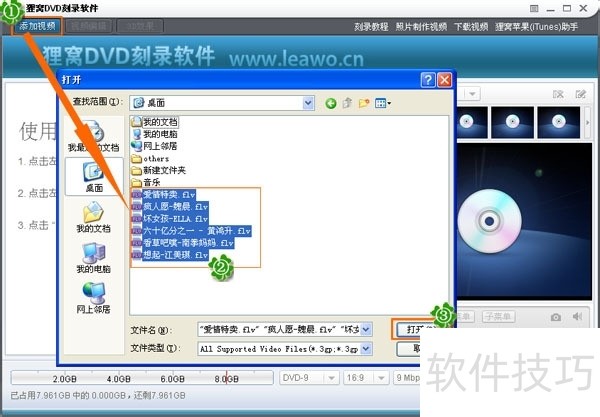The height and width of the screenshot is (417, 600).
Task: Select 桌面 in the places bar
Action: 94,177
